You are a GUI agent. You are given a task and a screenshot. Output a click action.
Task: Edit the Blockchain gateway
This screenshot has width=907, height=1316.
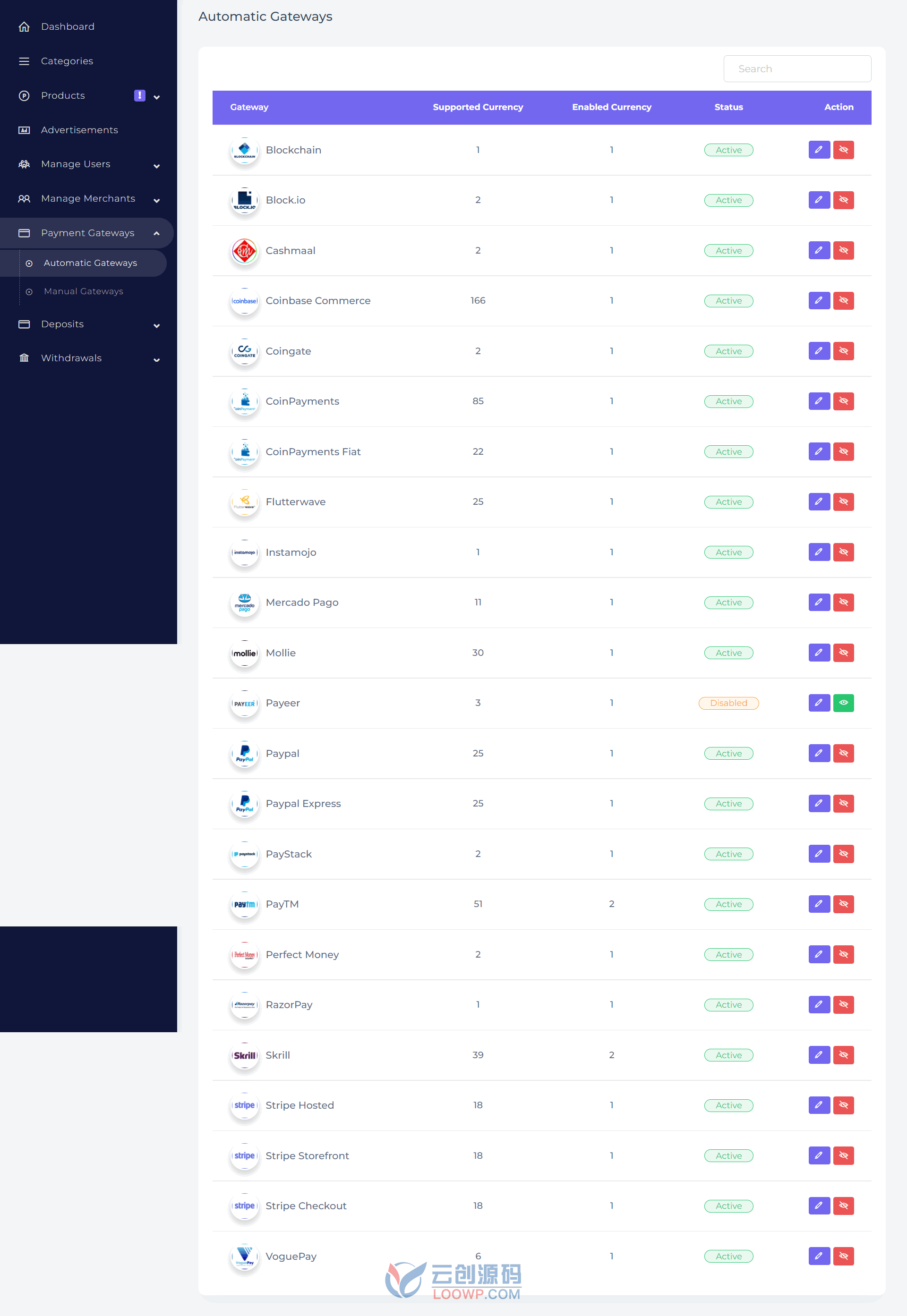(x=819, y=150)
